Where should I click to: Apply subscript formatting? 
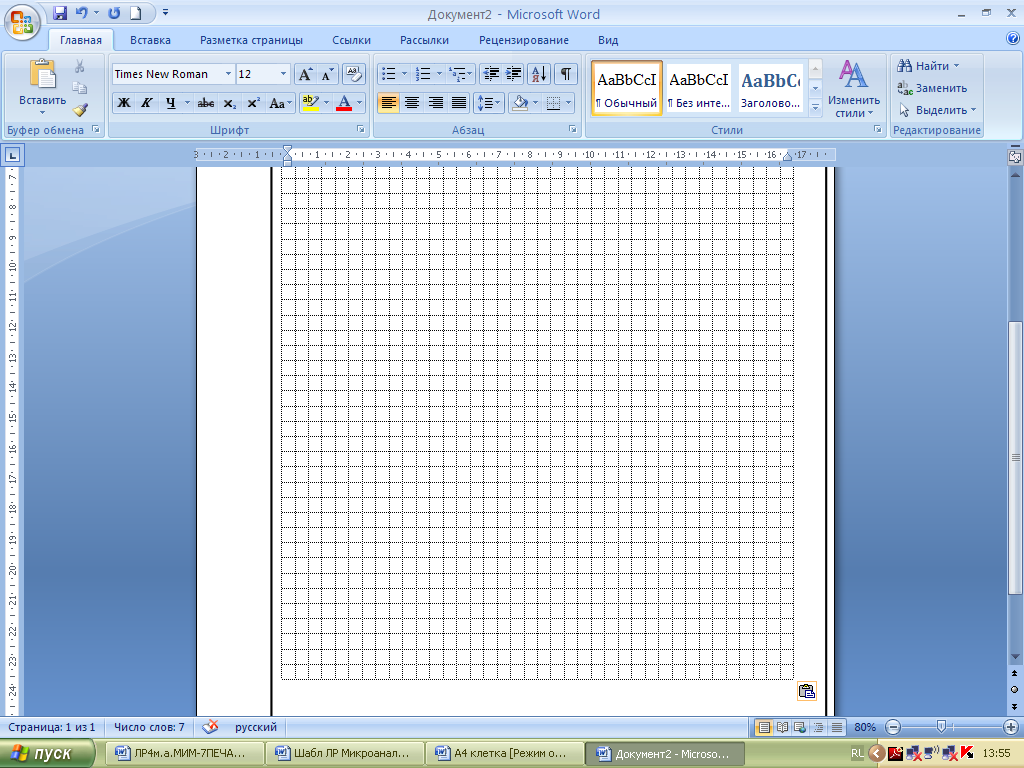tap(230, 103)
